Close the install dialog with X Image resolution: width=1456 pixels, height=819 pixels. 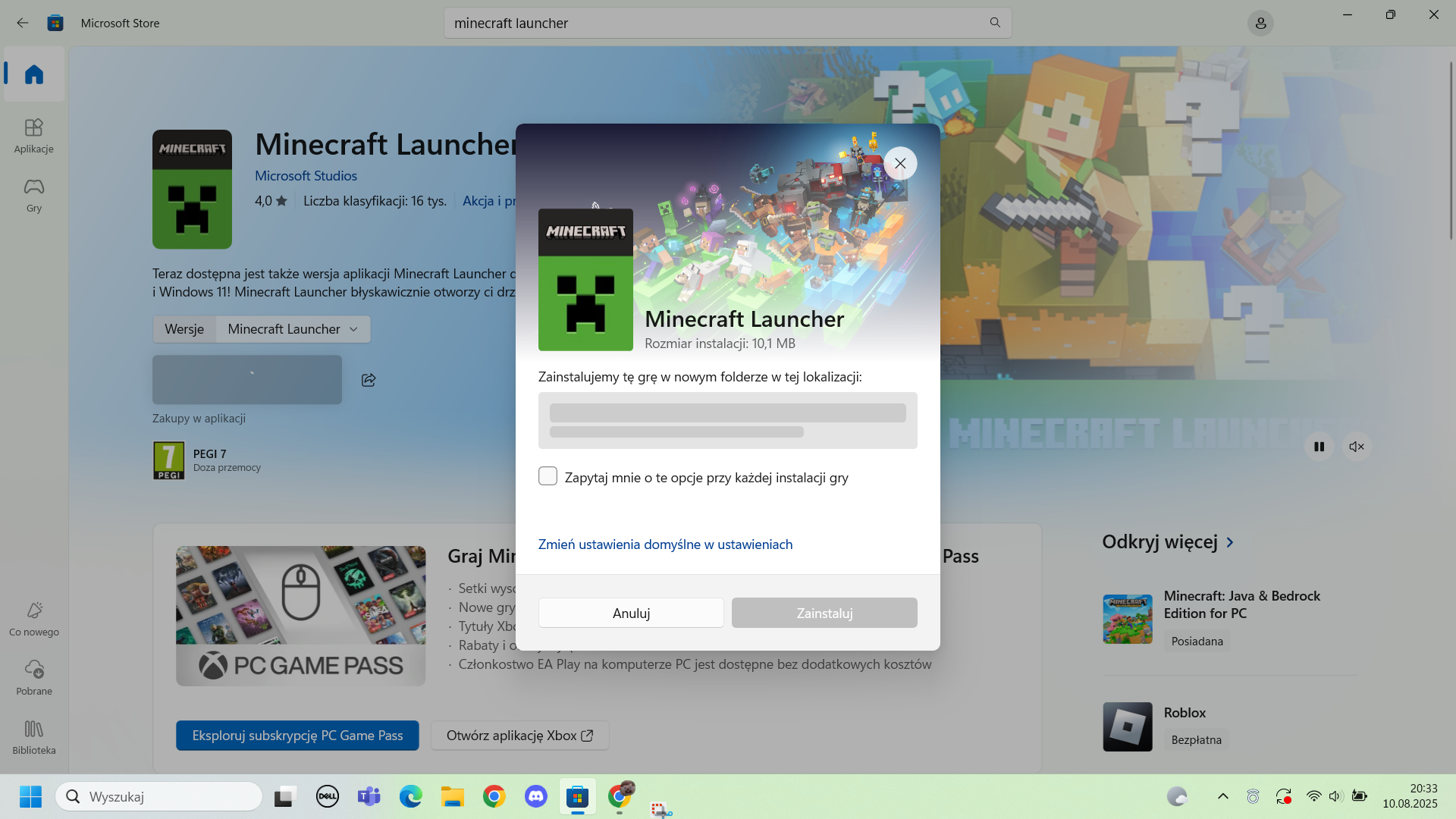coord(900,163)
